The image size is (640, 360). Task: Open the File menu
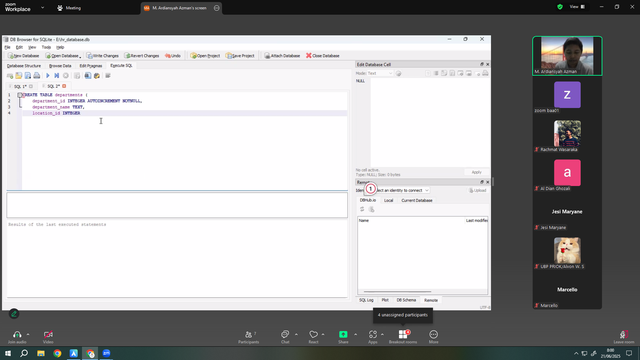(x=7, y=47)
